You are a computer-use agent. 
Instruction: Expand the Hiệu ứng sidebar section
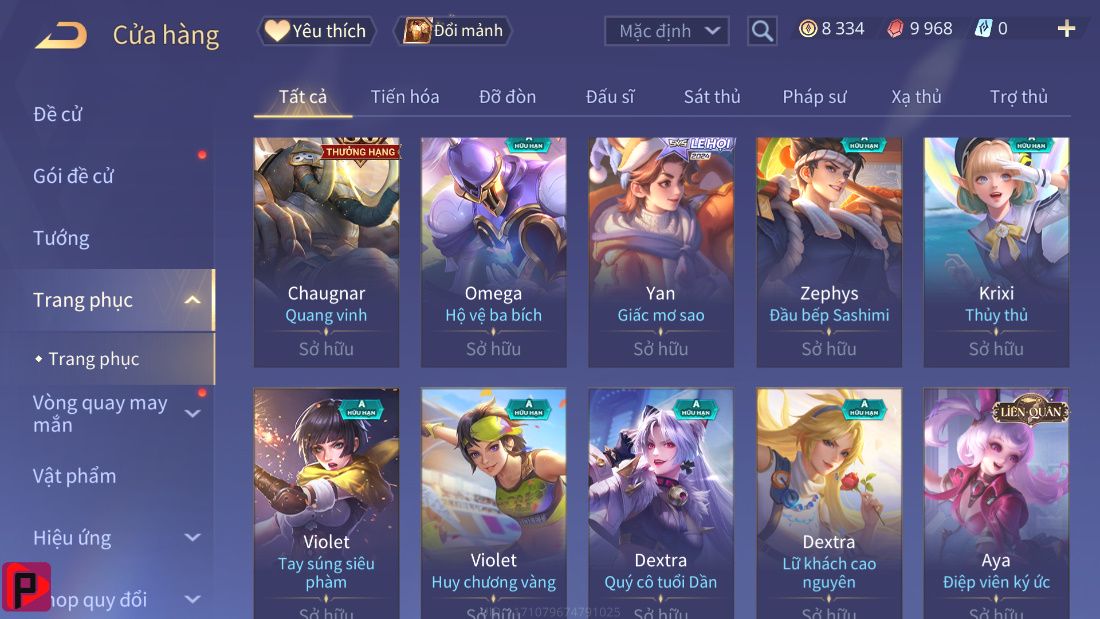(192, 538)
